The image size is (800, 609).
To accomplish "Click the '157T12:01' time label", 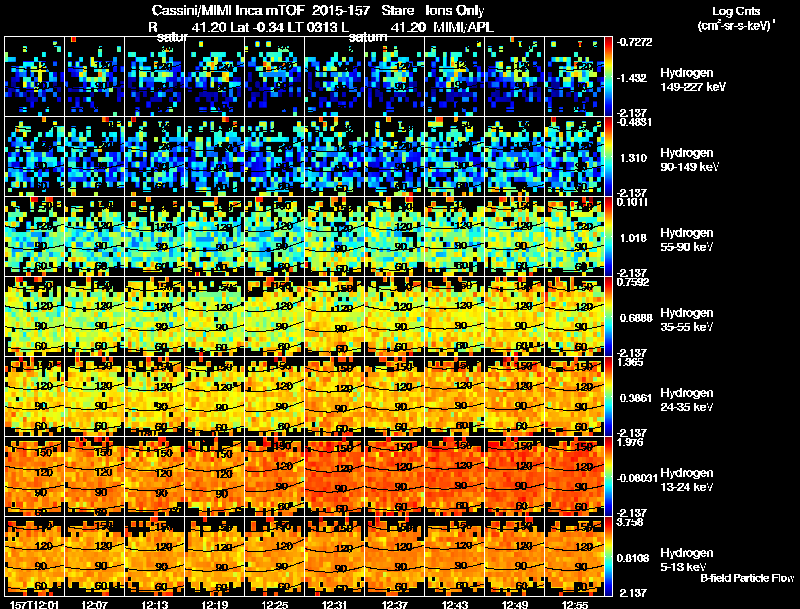I will coord(34,604).
